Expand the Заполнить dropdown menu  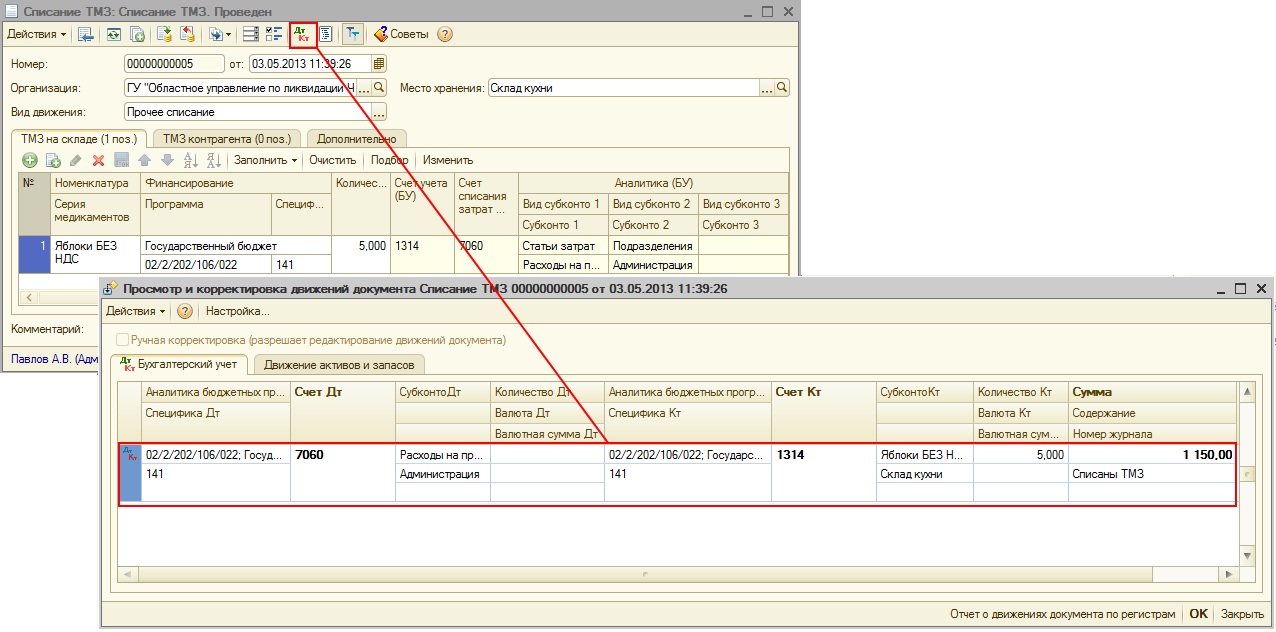coord(266,160)
